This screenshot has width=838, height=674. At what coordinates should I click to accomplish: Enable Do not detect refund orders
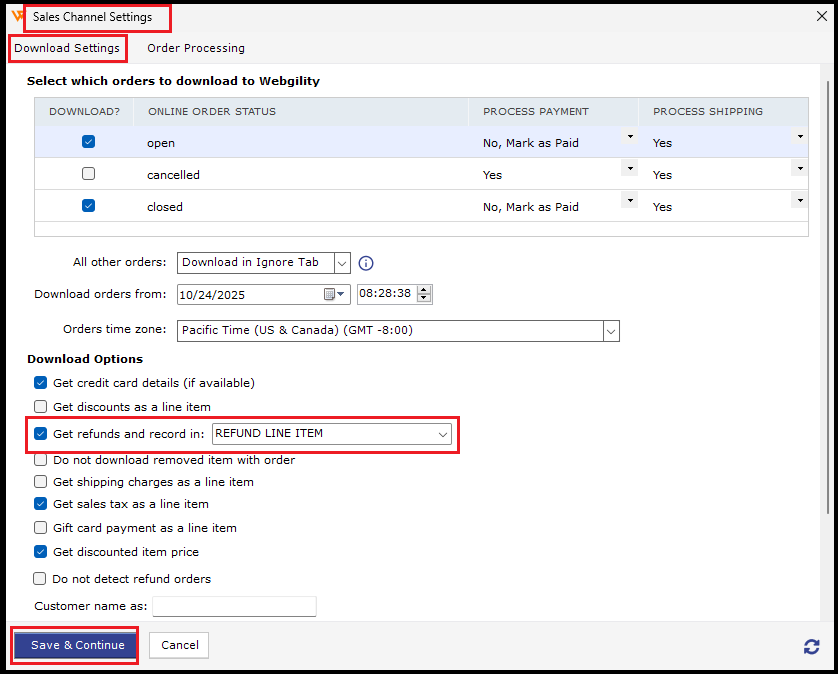tap(40, 578)
